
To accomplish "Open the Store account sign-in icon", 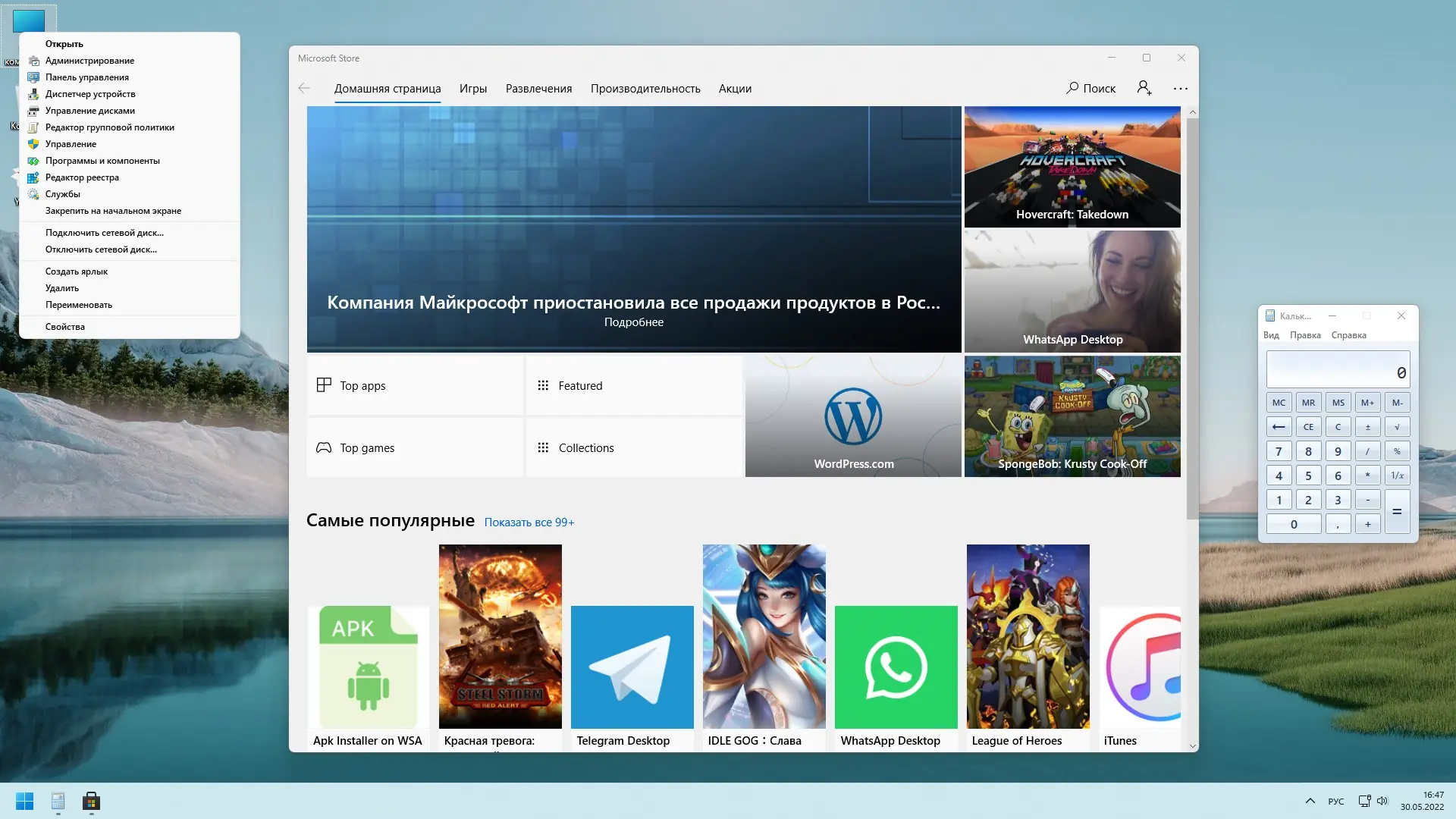I will 1144,89.
